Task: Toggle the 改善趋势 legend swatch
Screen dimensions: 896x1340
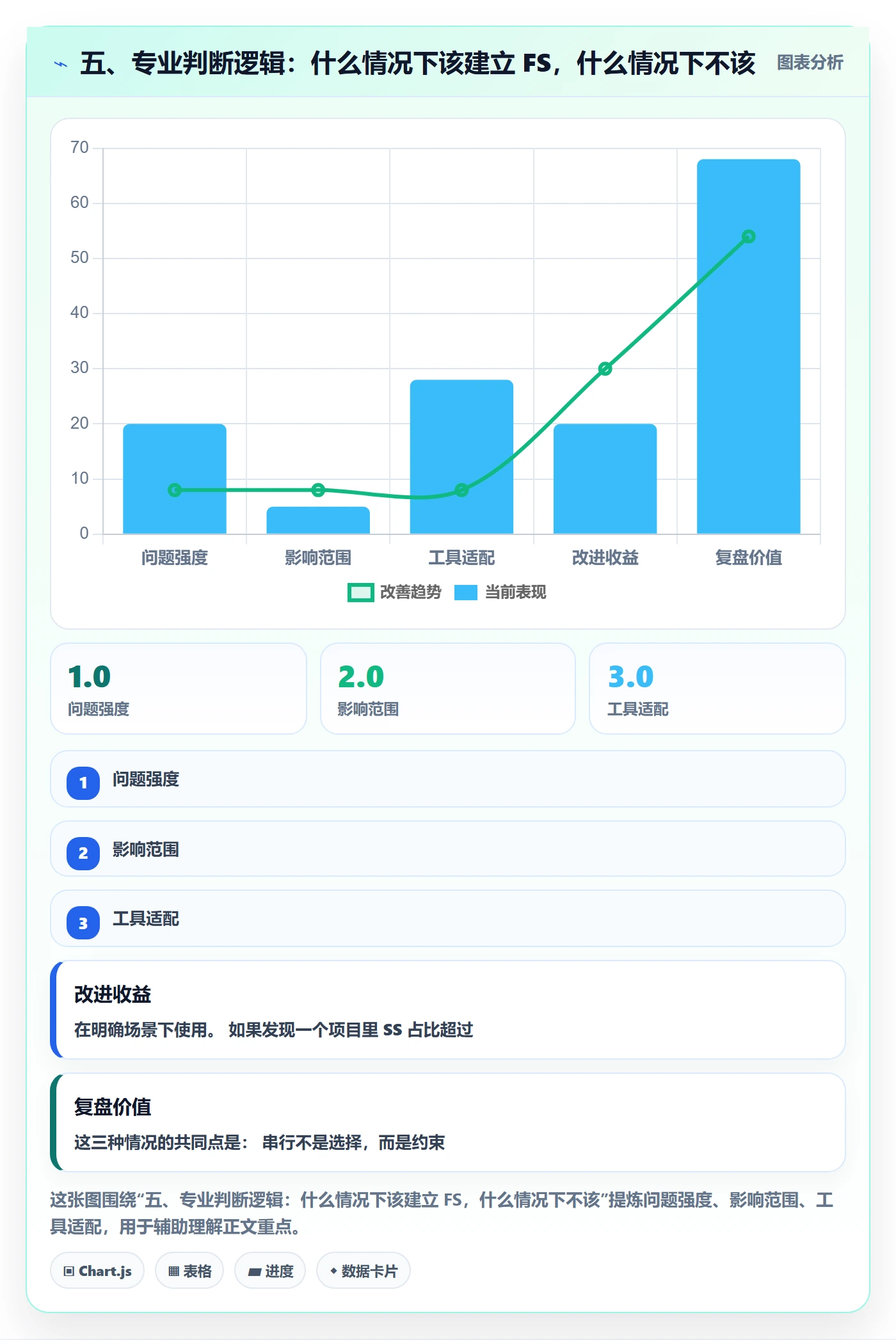Action: pos(360,593)
